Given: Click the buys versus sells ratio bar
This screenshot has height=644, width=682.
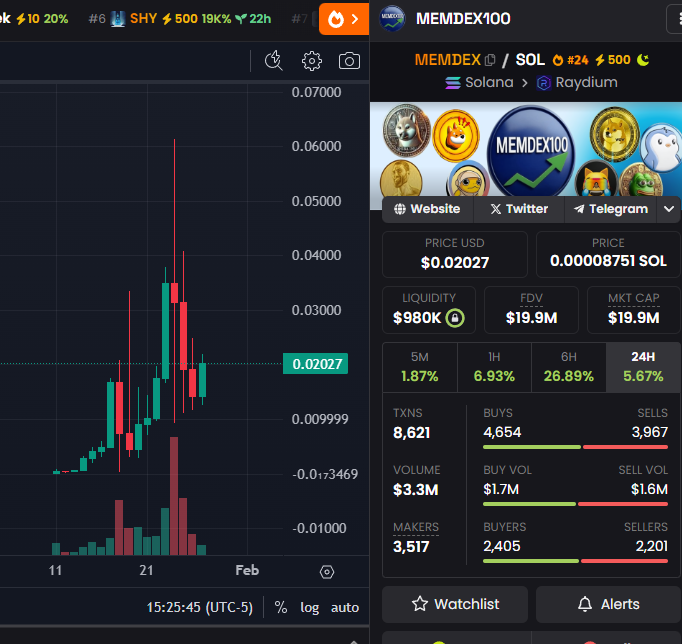Looking at the screenshot, I should click(x=575, y=447).
